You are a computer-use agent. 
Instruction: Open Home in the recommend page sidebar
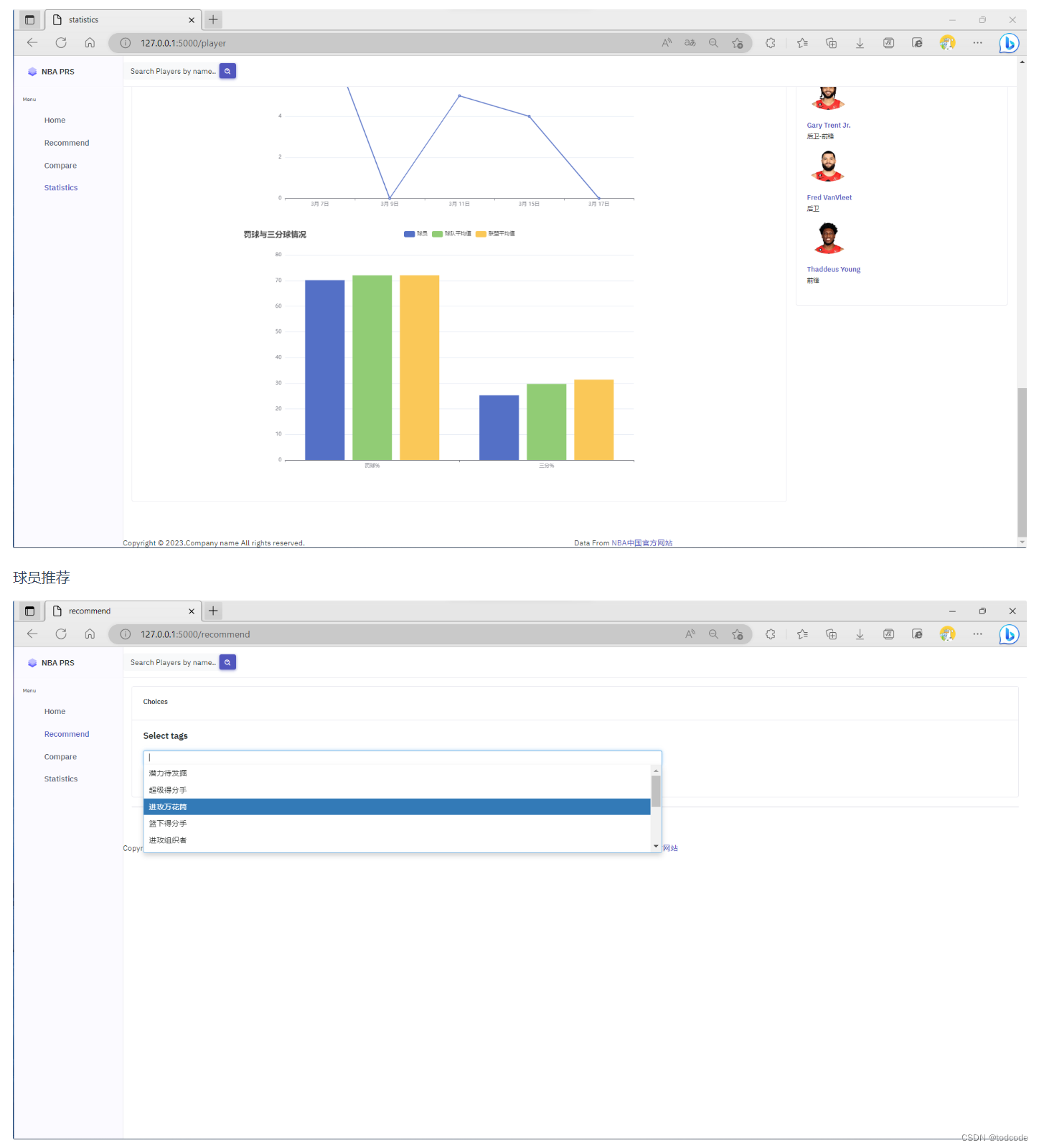(x=55, y=712)
